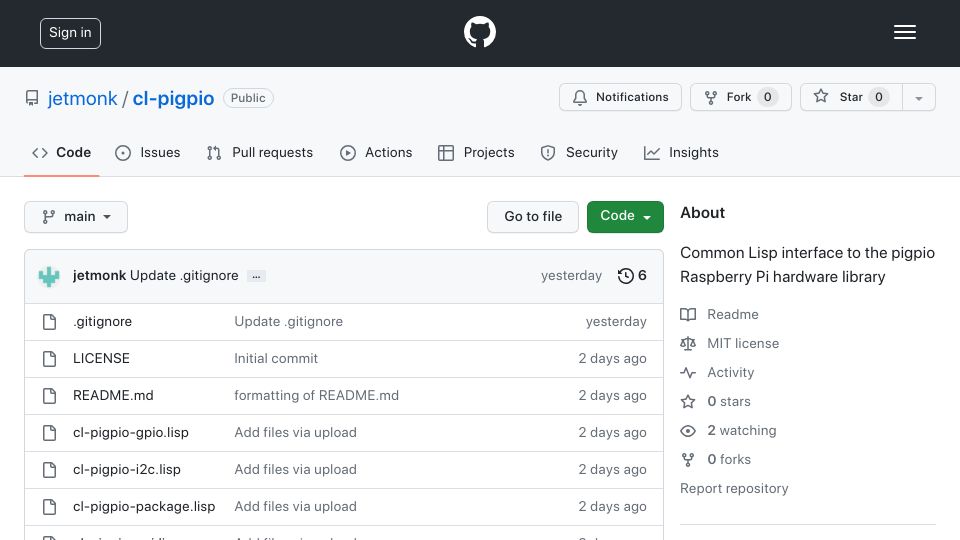Click Go to file button
The image size is (960, 540).
point(533,217)
